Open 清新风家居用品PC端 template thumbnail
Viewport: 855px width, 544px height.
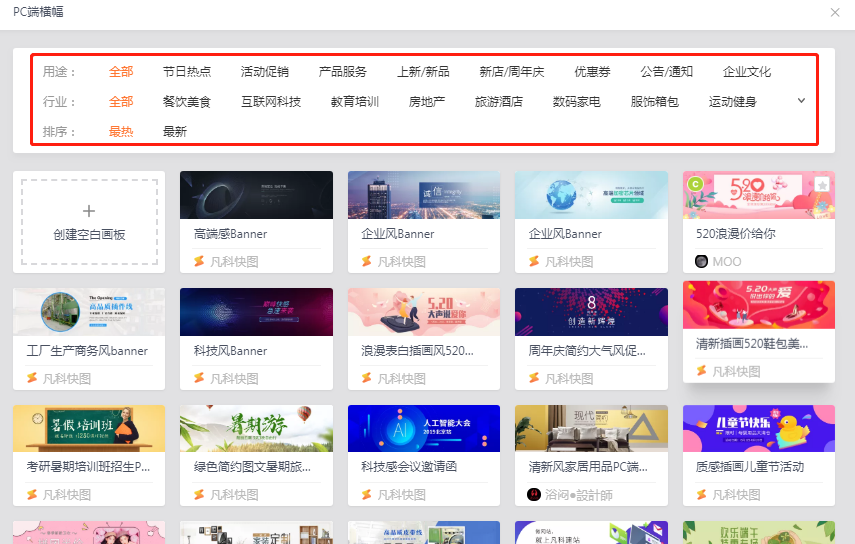(591, 428)
